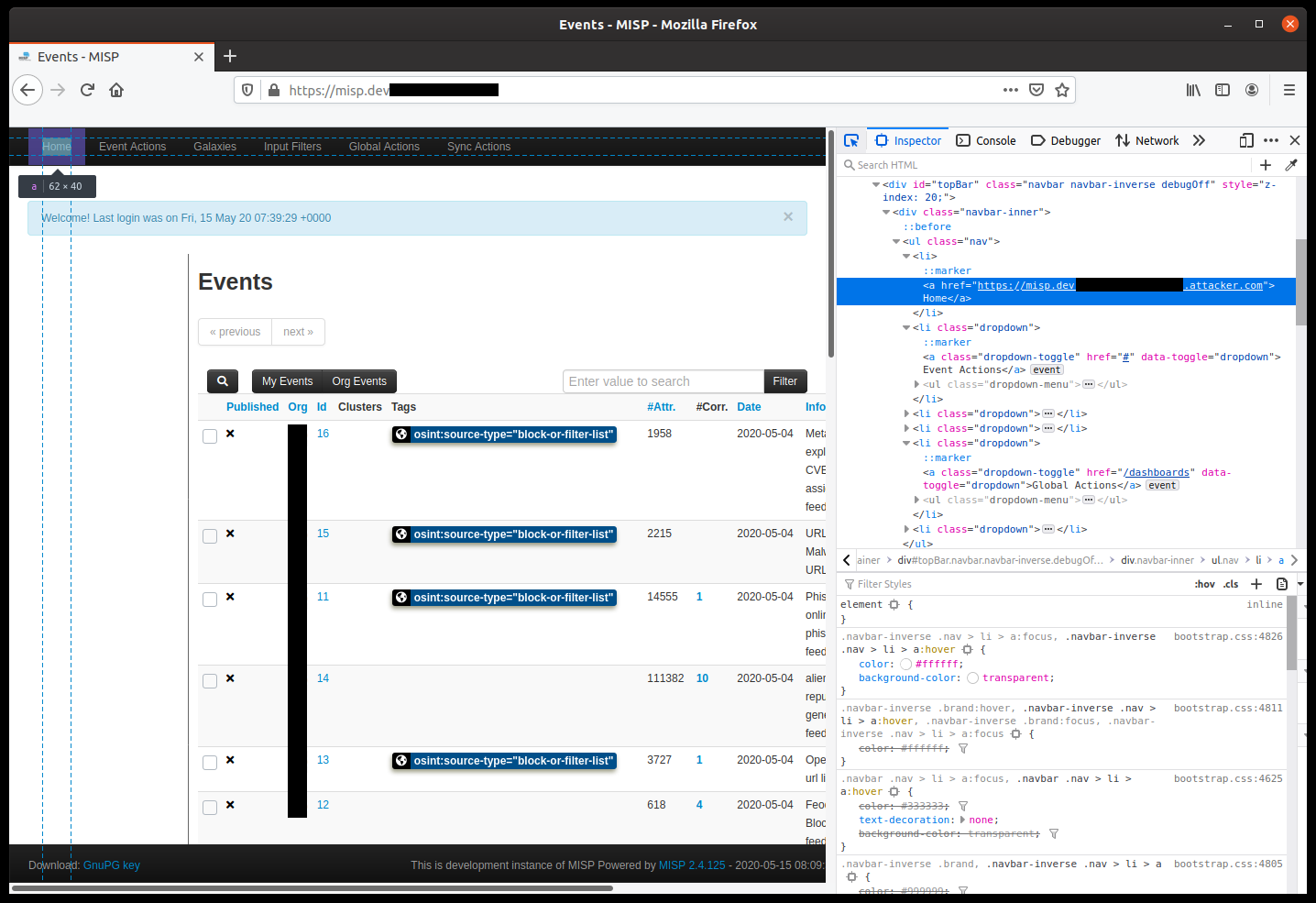
Task: Toggle print media simulation icon
Action: coord(1282,584)
